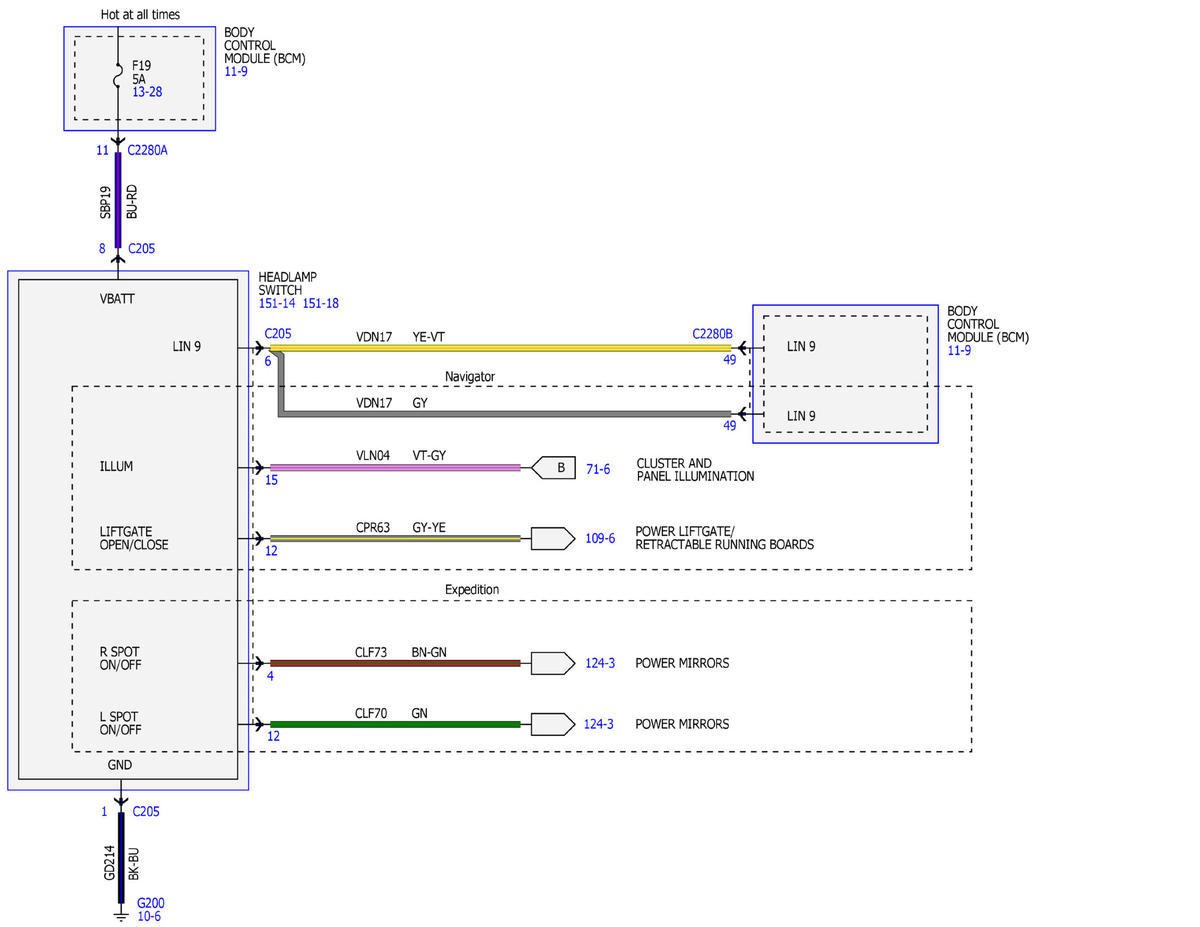Click the CLF73 power mirrors arrow symbol
The image size is (1200, 927).
tap(553, 663)
